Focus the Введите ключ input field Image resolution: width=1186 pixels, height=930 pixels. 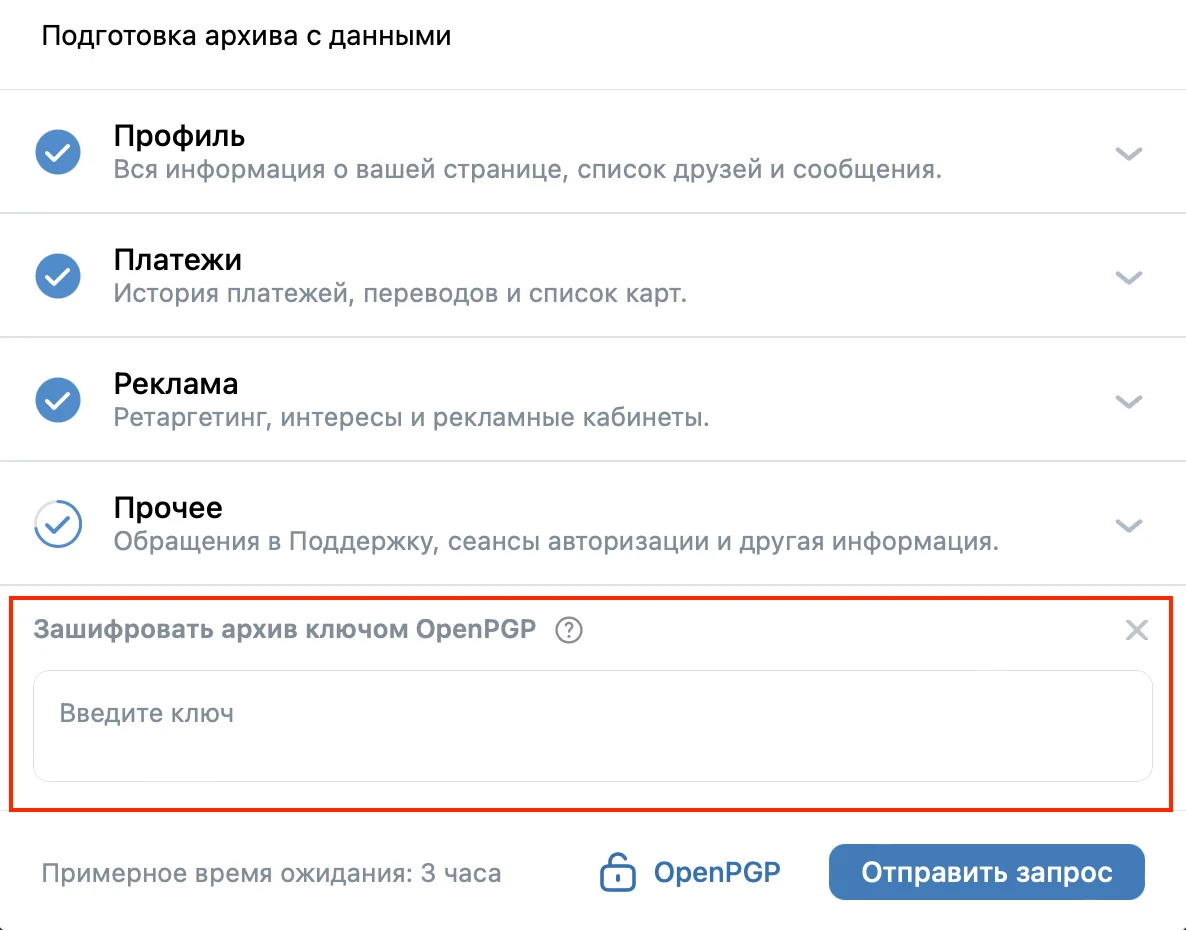[x=592, y=725]
